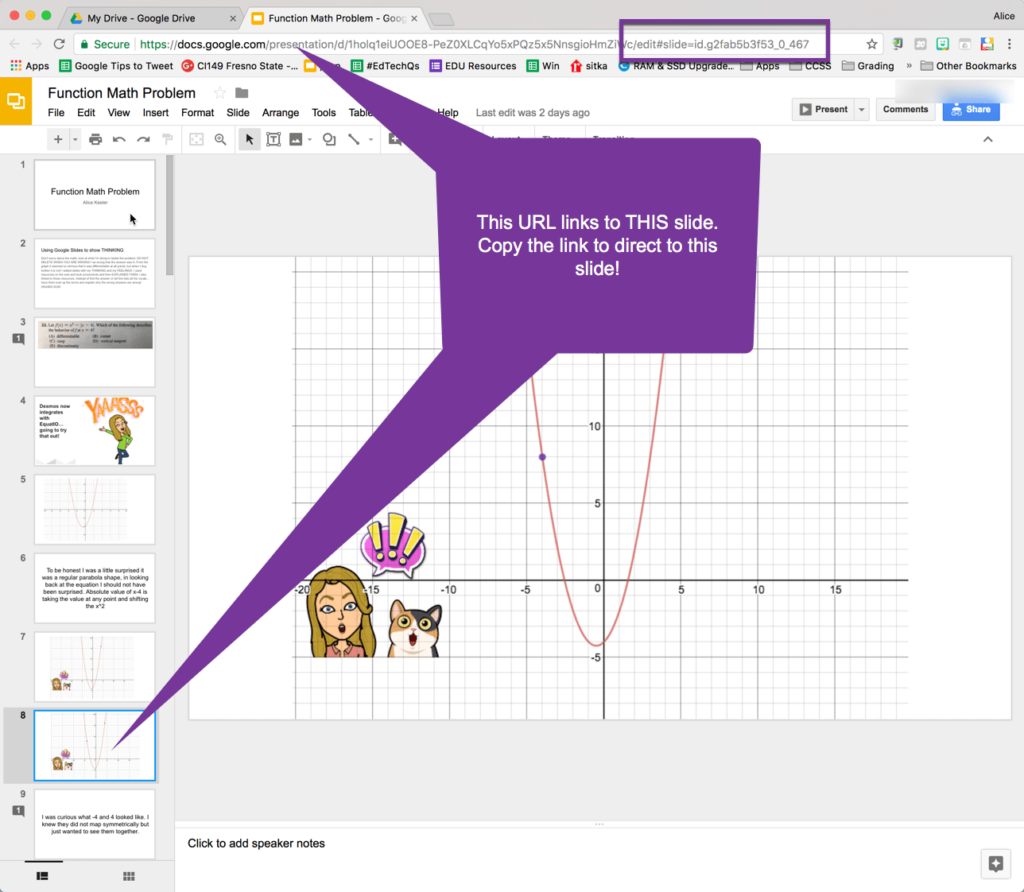This screenshot has width=1024, height=892.
Task: Open the Other Bookmarks folder
Action: coord(968,65)
